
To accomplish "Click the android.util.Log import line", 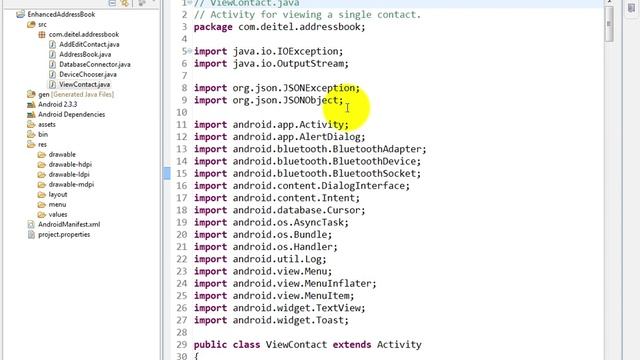I will [260, 260].
